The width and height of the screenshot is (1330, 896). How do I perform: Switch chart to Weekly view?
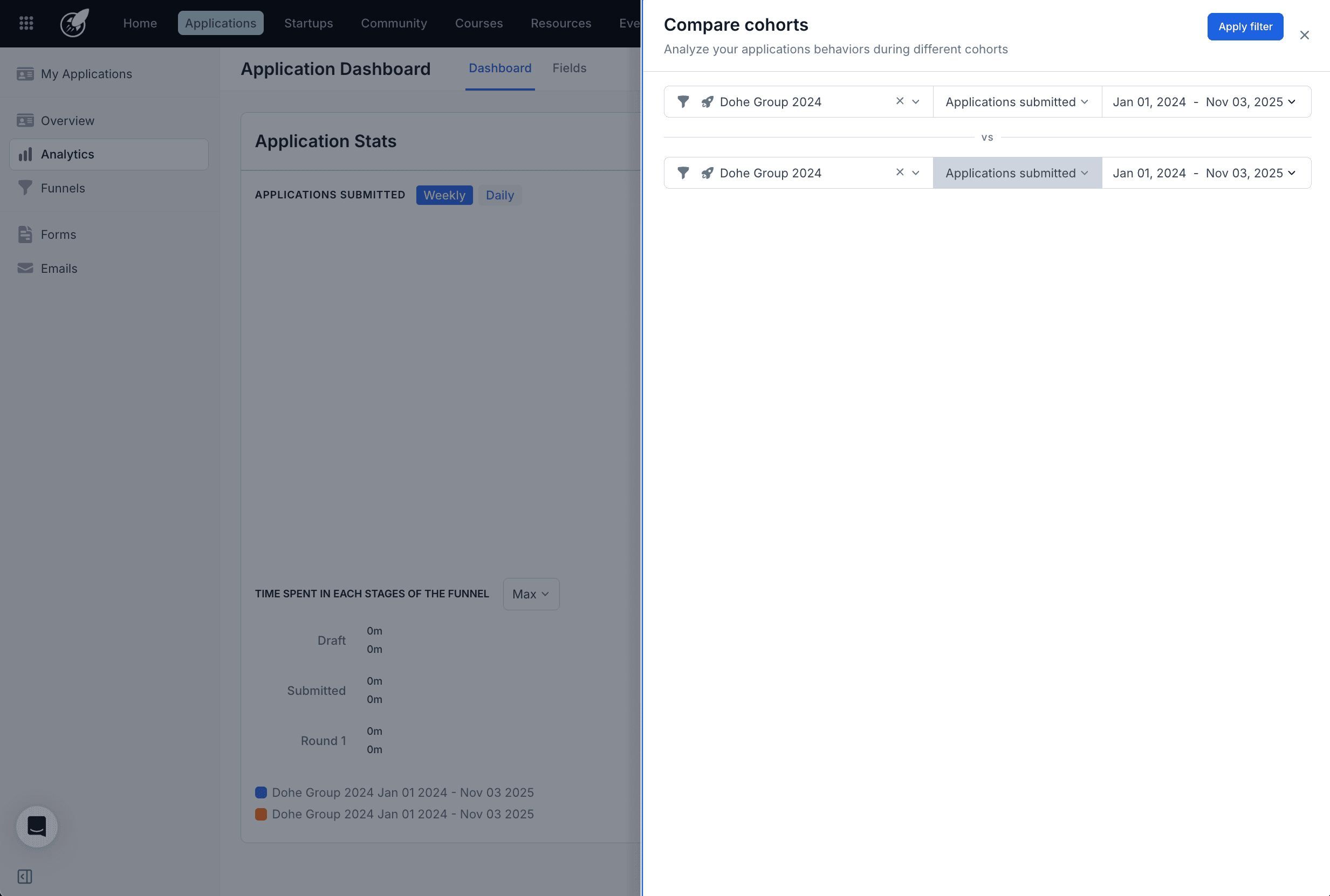pos(444,195)
